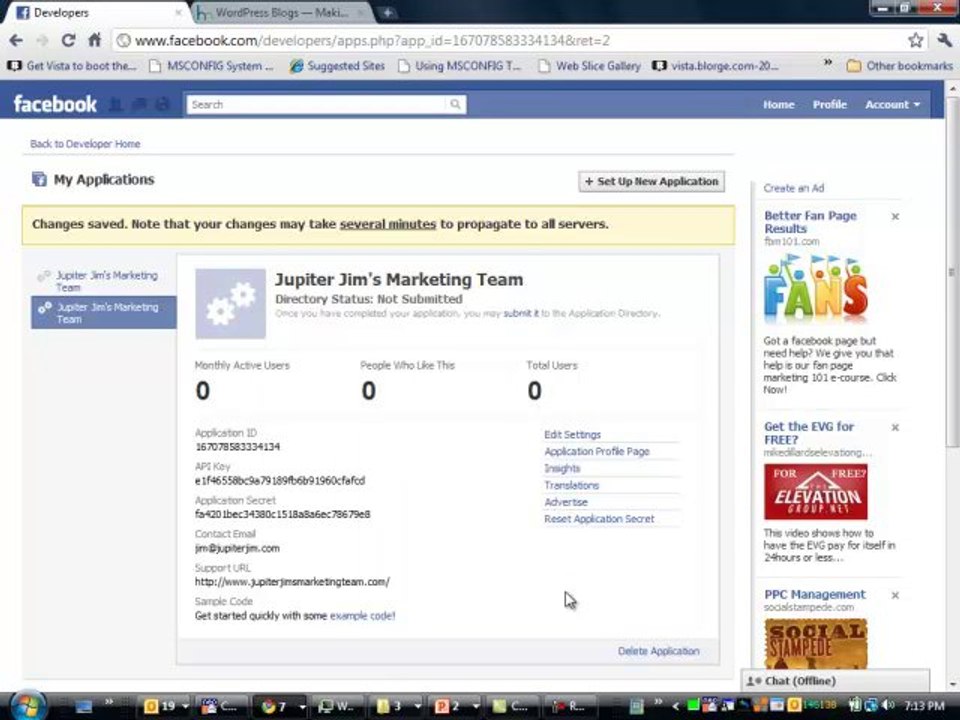
Task: Click the Advertise link
Action: tap(566, 502)
